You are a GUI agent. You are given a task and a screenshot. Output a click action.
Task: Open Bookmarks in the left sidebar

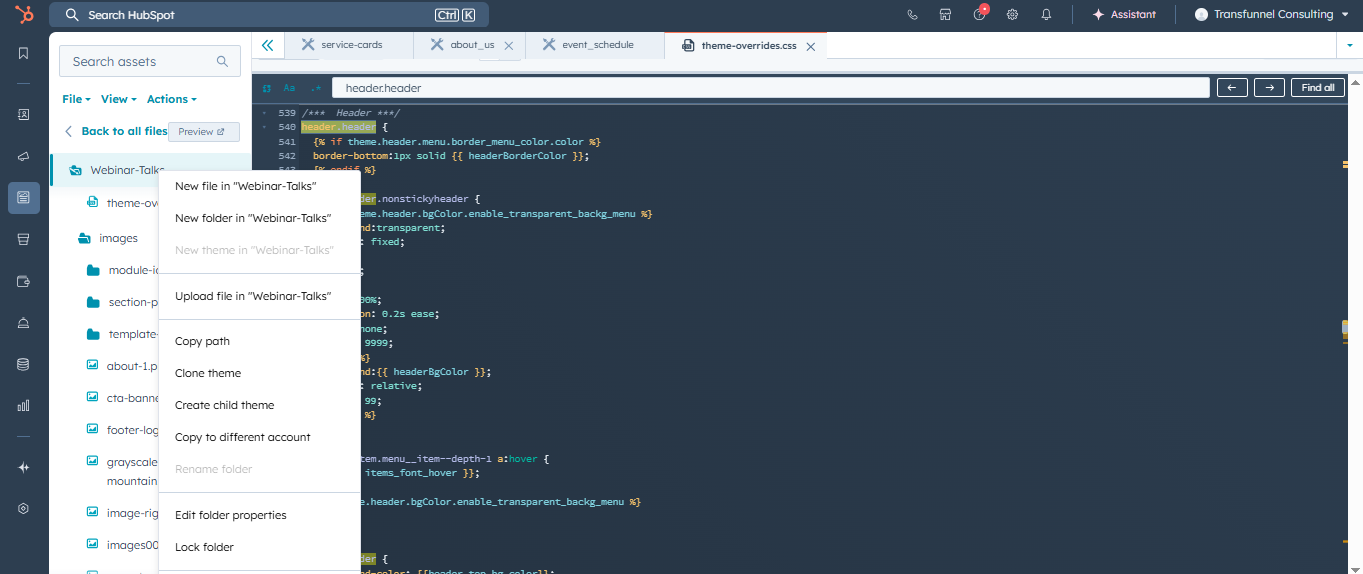(24, 53)
